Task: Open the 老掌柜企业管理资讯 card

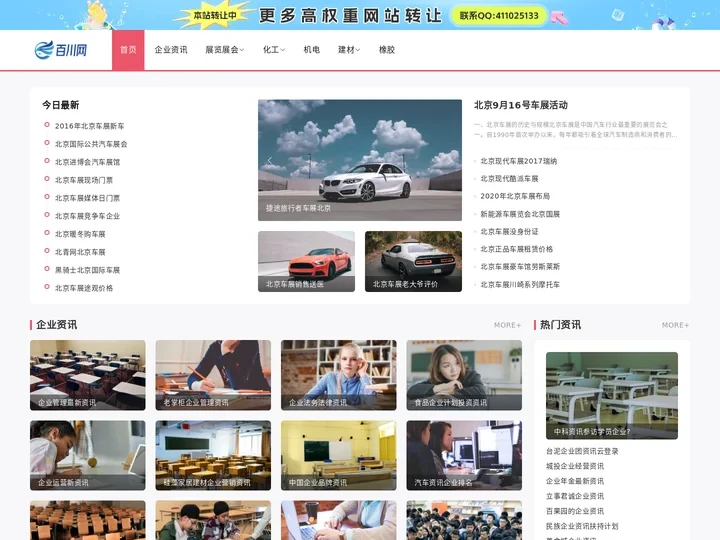Action: tap(213, 375)
